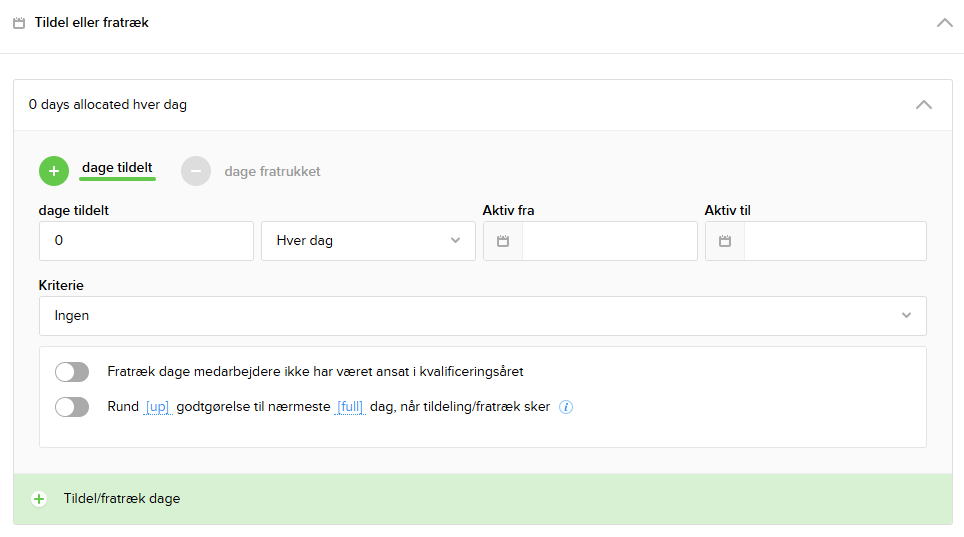The image size is (964, 537).
Task: Click the [up] rounding direction link
Action: 158,407
